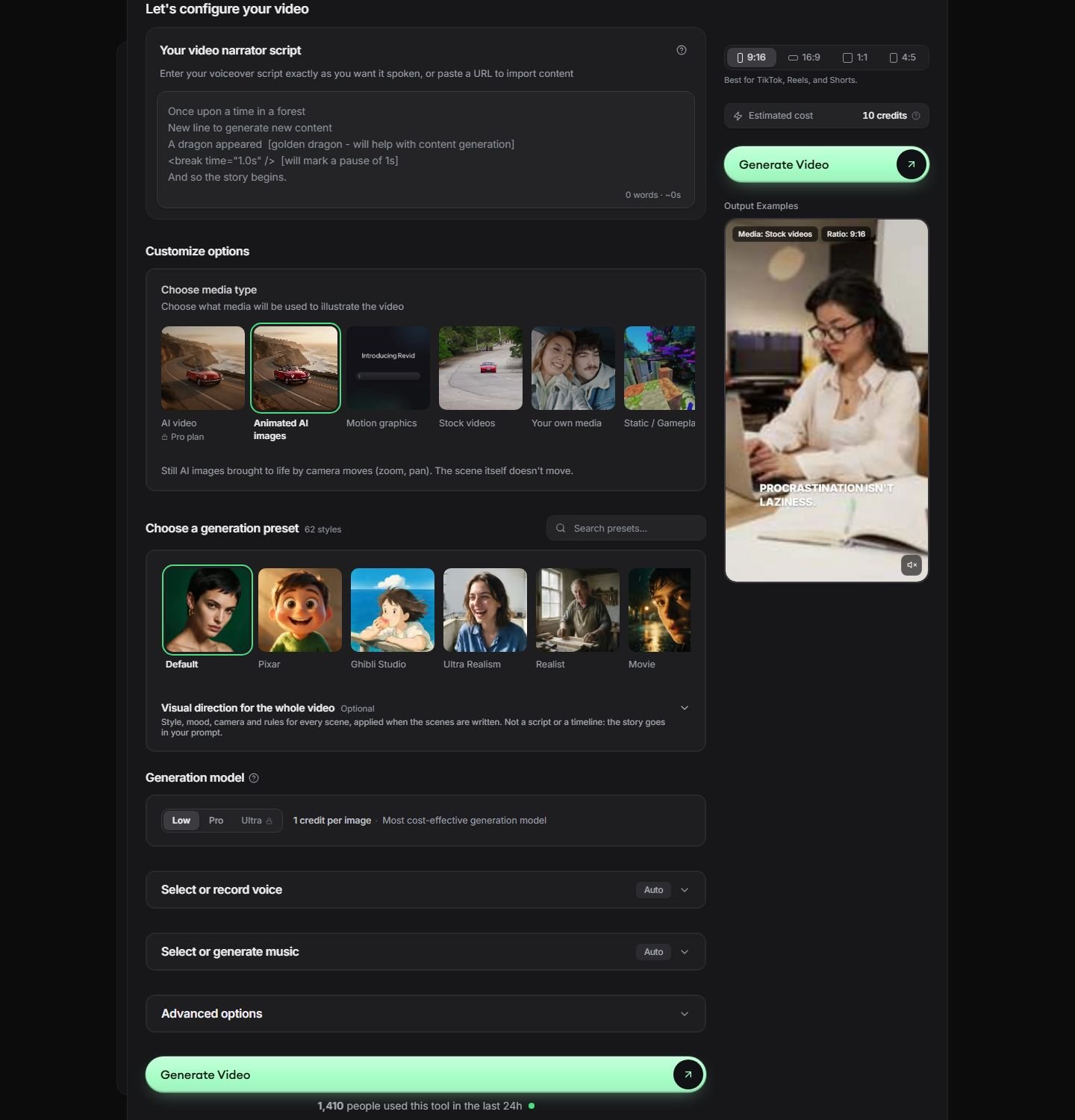The height and width of the screenshot is (1120, 1075).
Task: Choose the Motion graphics media type
Action: click(388, 368)
